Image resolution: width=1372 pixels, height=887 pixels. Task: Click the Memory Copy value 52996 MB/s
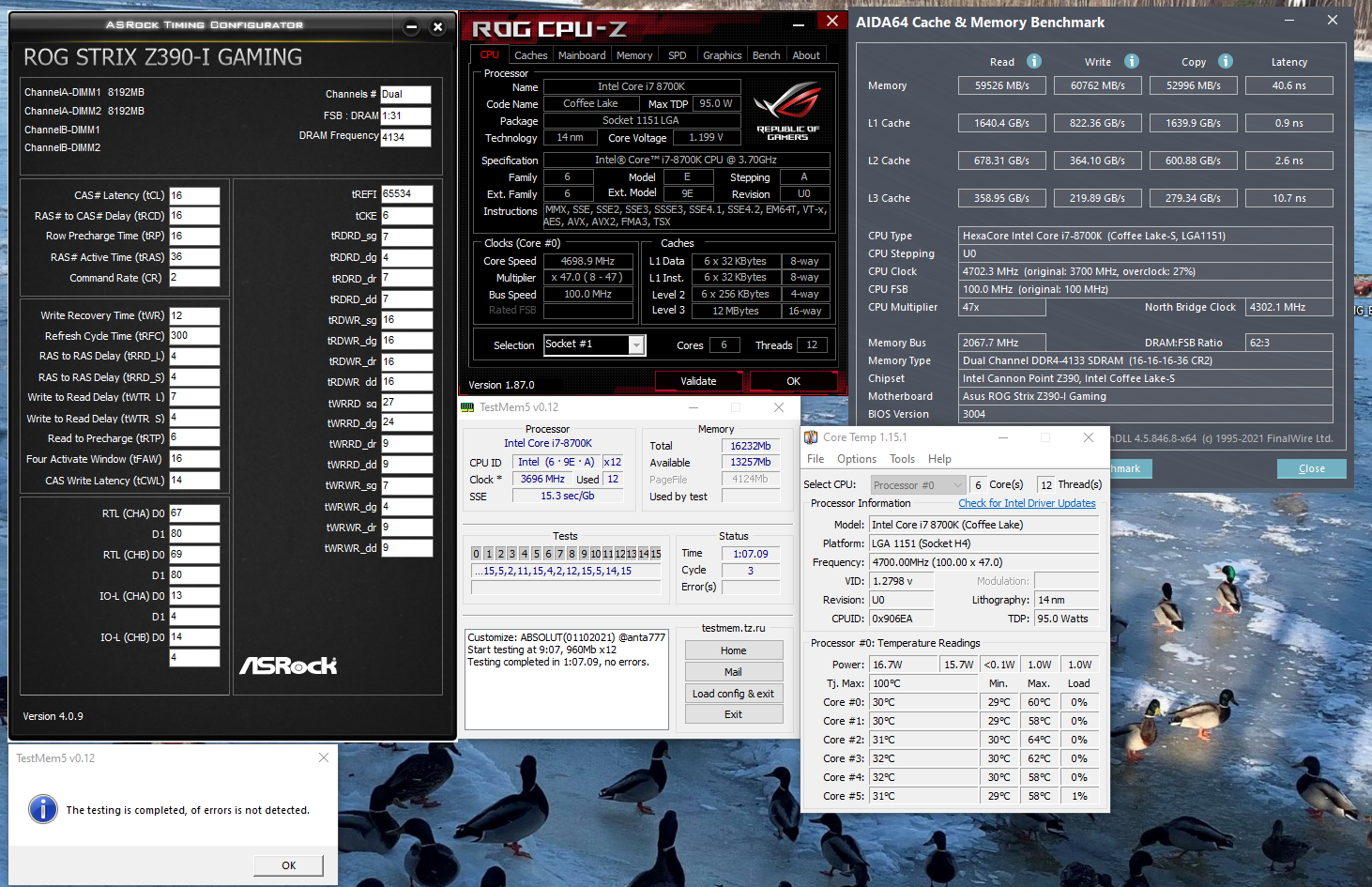point(1194,85)
